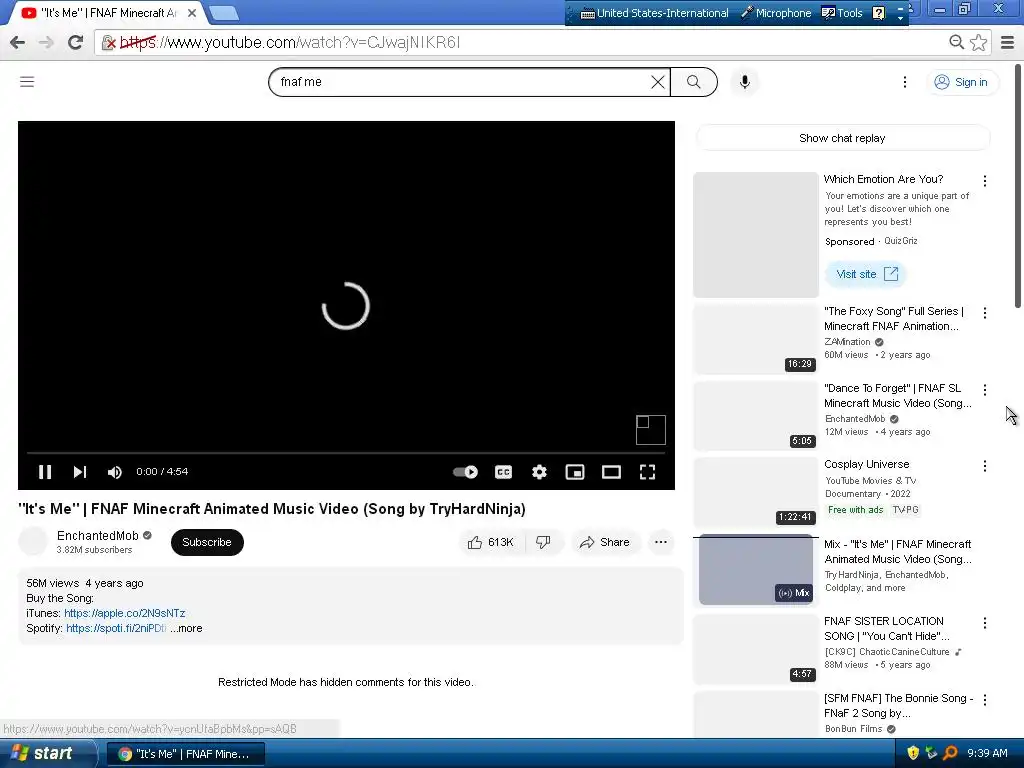Image resolution: width=1024 pixels, height=768 pixels.
Task: Toggle autoplay switch
Action: (x=466, y=472)
